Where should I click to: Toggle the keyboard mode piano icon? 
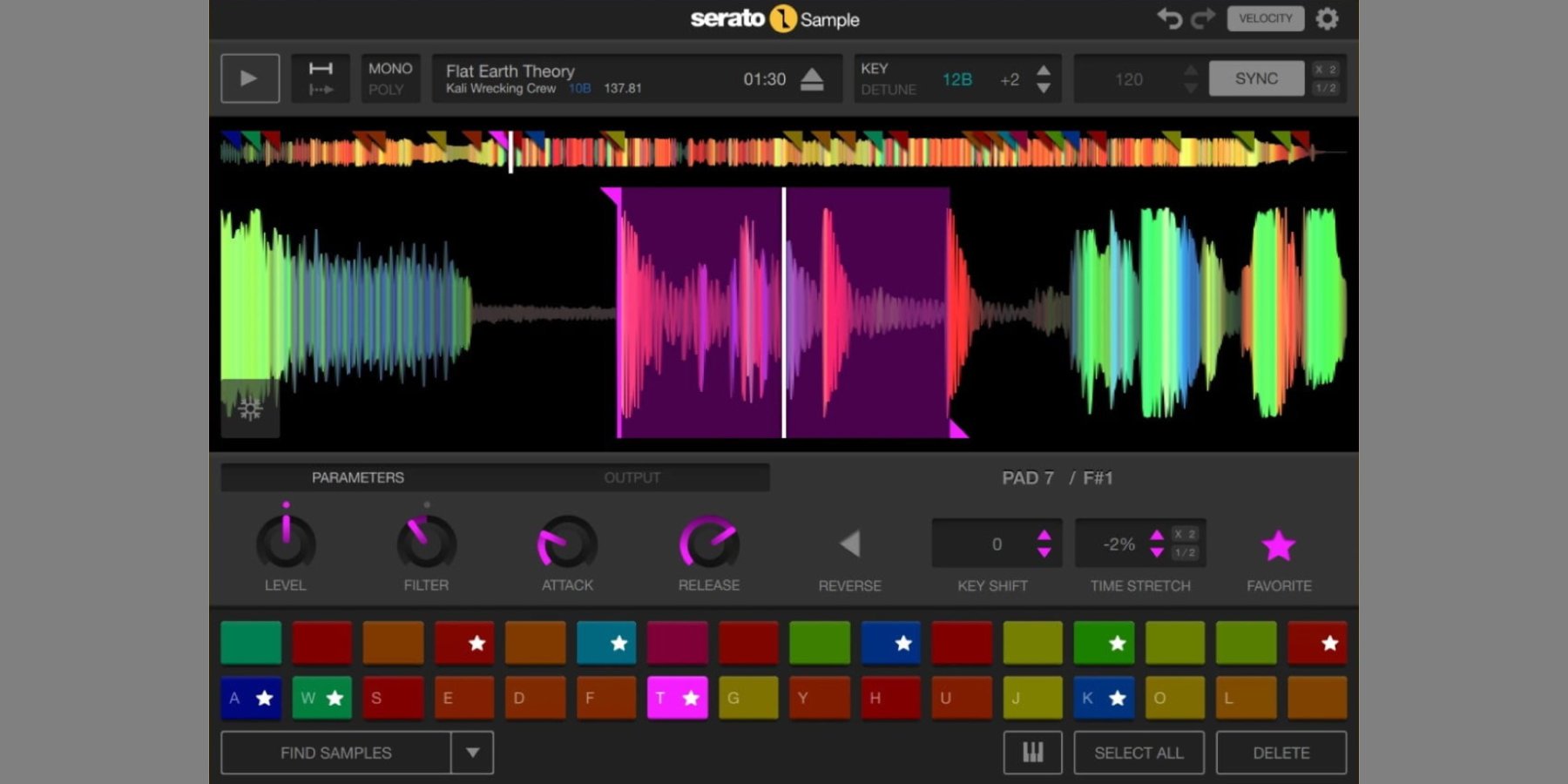(1032, 753)
